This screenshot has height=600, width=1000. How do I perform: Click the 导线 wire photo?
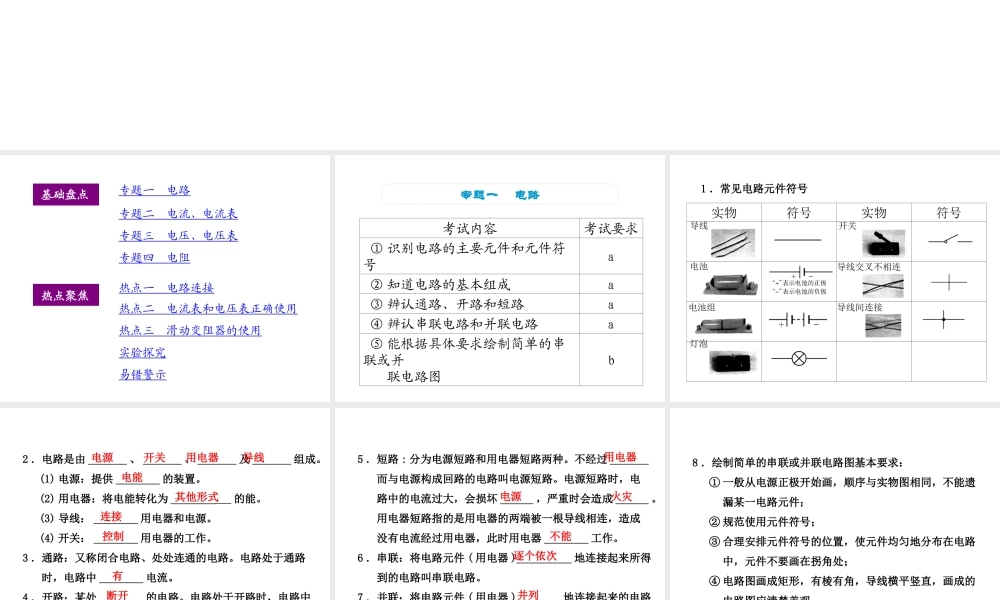(x=733, y=243)
